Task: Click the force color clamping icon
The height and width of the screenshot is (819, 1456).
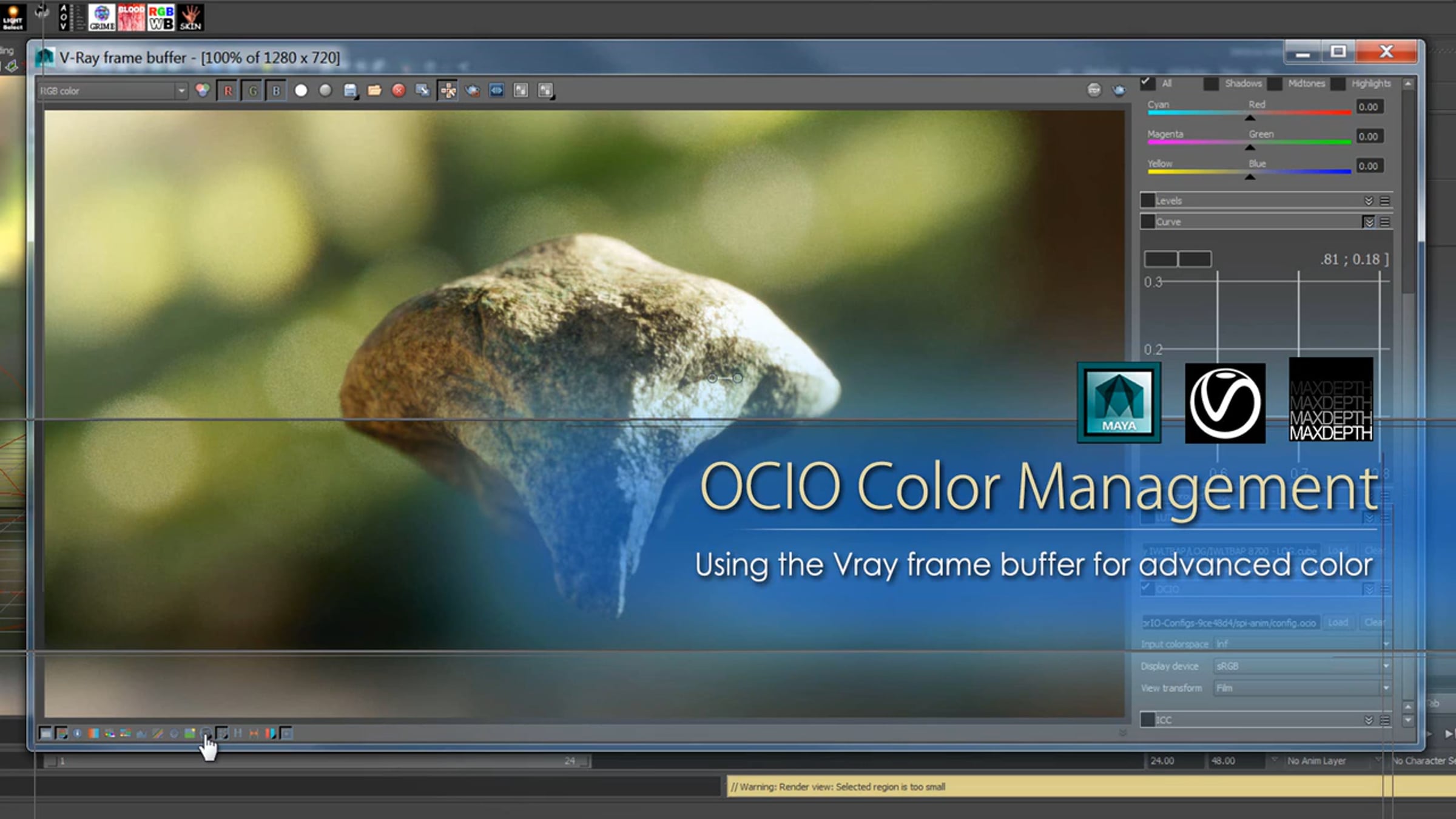Action: [61, 733]
